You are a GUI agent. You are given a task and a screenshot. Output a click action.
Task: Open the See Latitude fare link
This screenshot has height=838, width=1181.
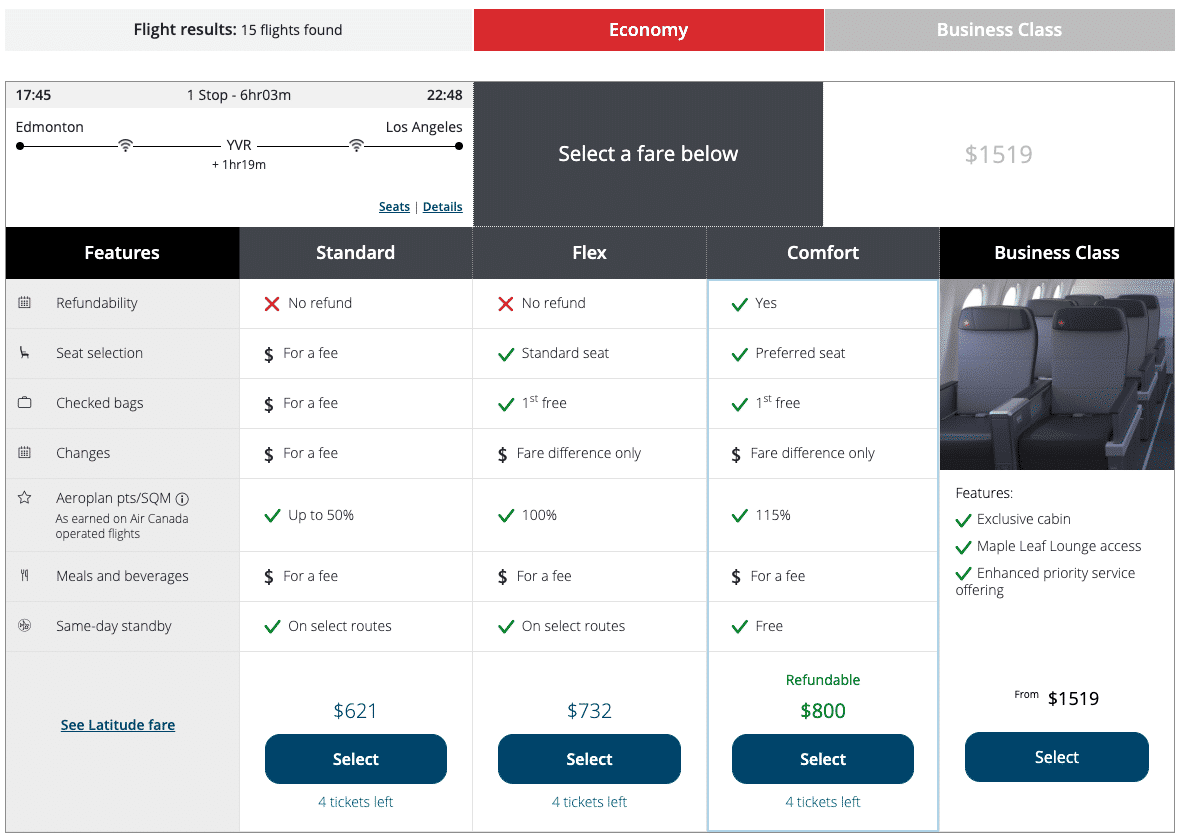coord(118,725)
